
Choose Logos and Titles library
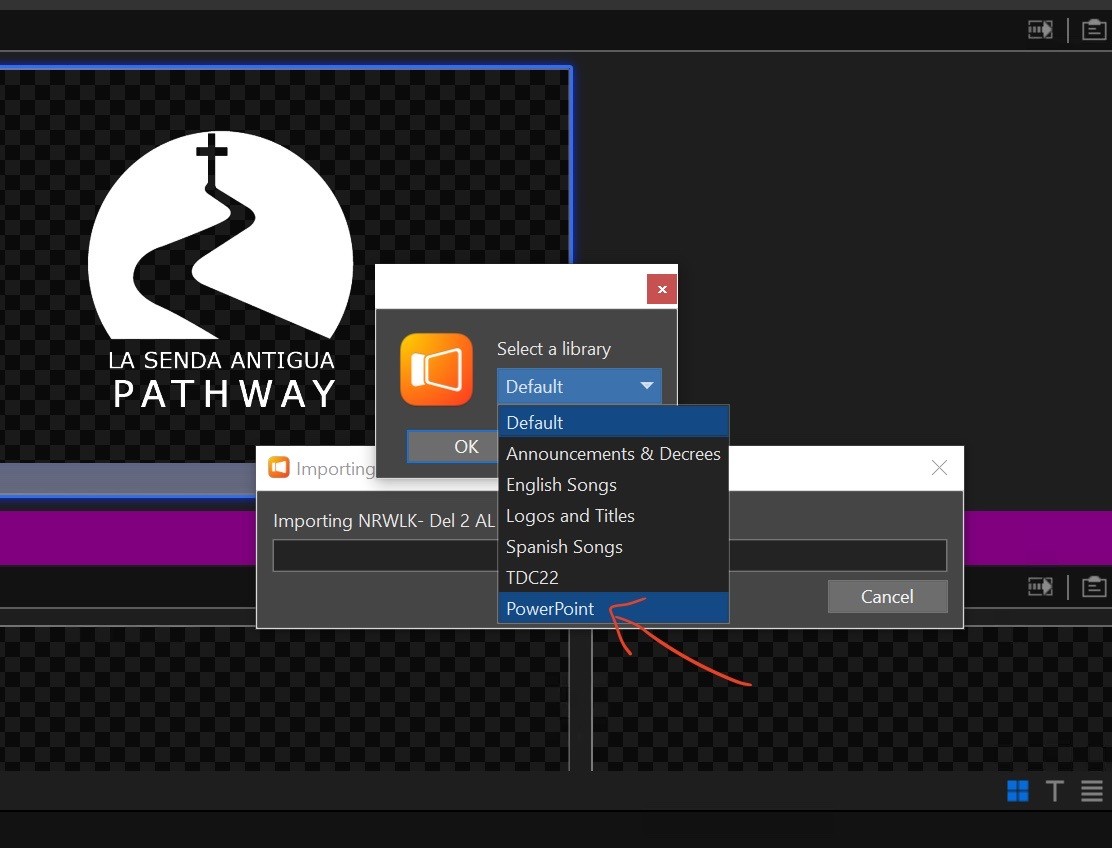click(613, 515)
